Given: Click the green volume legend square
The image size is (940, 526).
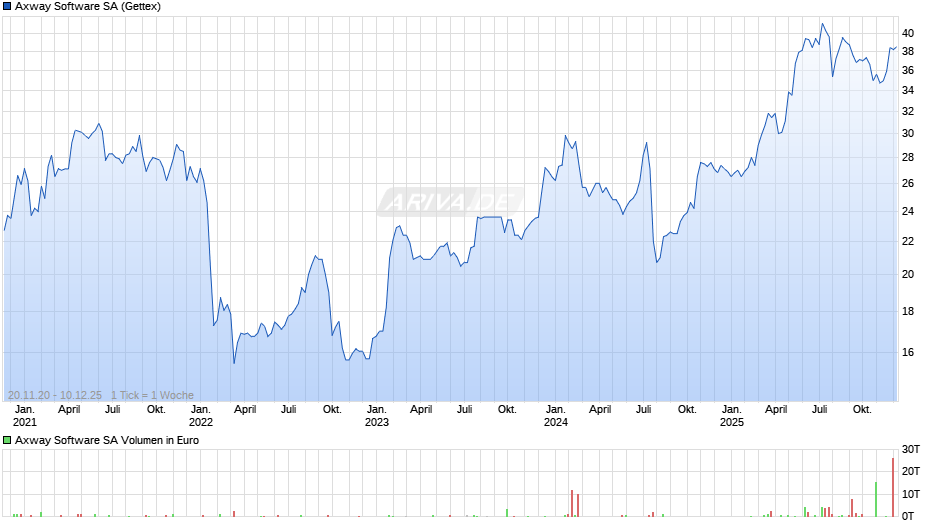Looking at the screenshot, I should click(7, 440).
